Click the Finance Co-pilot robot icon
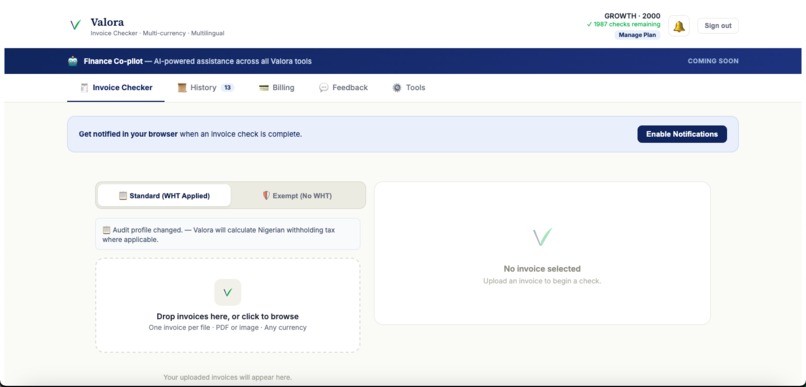 (73, 61)
